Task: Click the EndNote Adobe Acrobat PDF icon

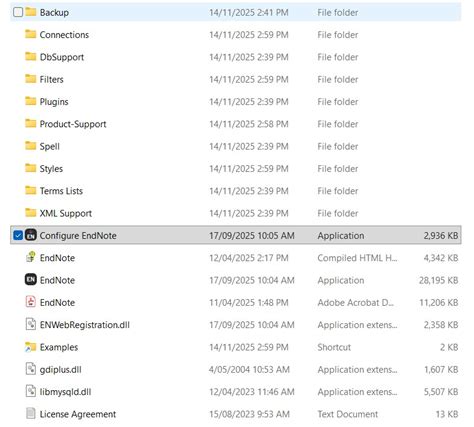Action: 31,302
